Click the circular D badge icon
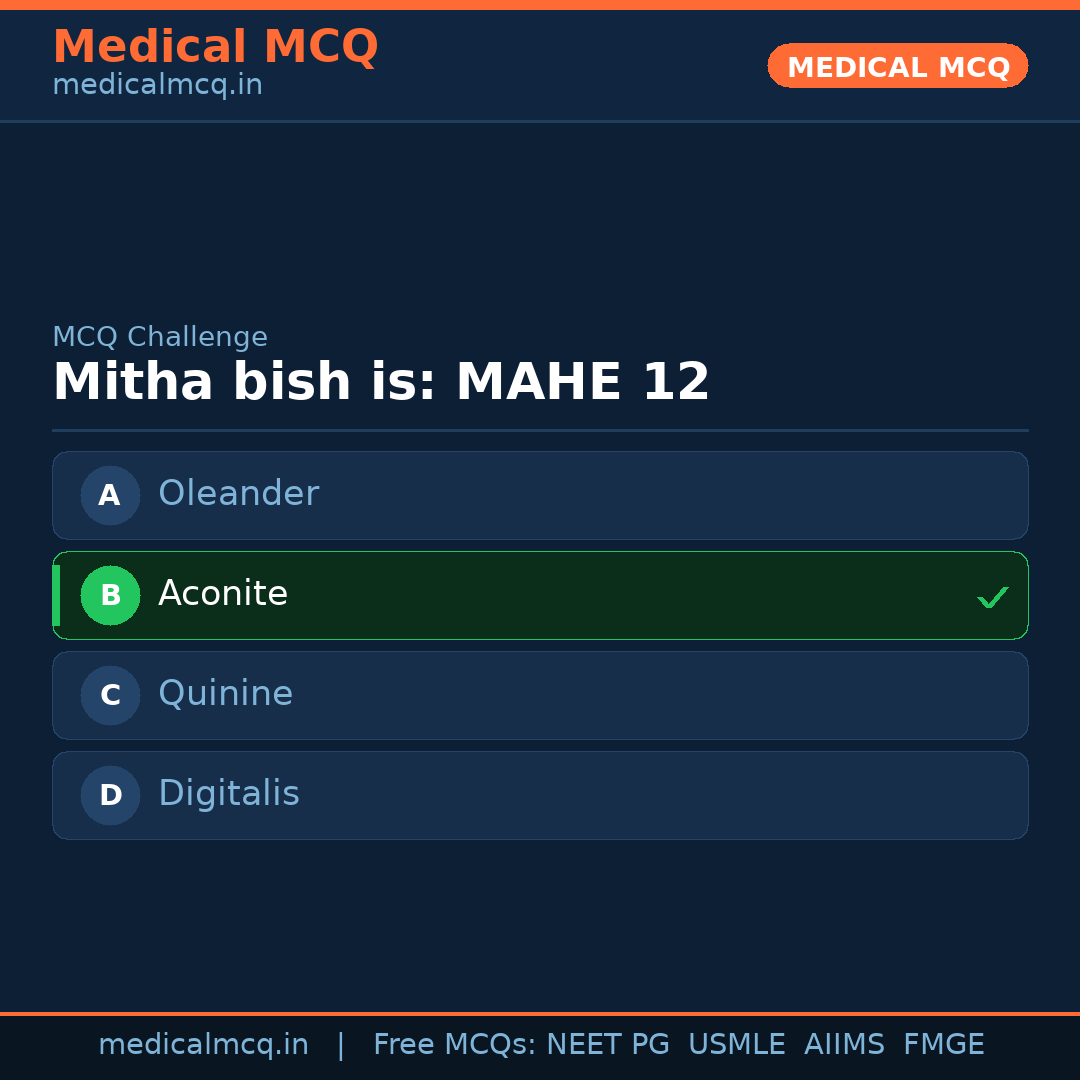Screen dimensions: 1080x1080 110,795
